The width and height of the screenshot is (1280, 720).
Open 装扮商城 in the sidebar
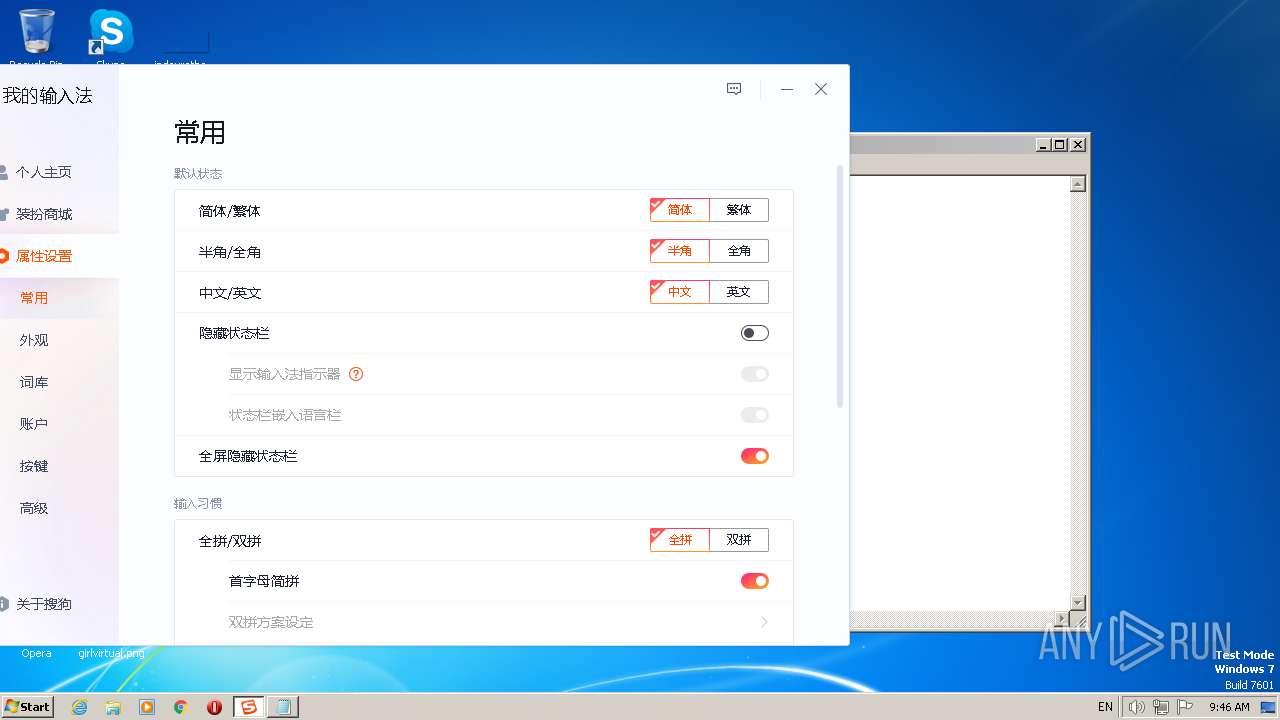click(43, 214)
